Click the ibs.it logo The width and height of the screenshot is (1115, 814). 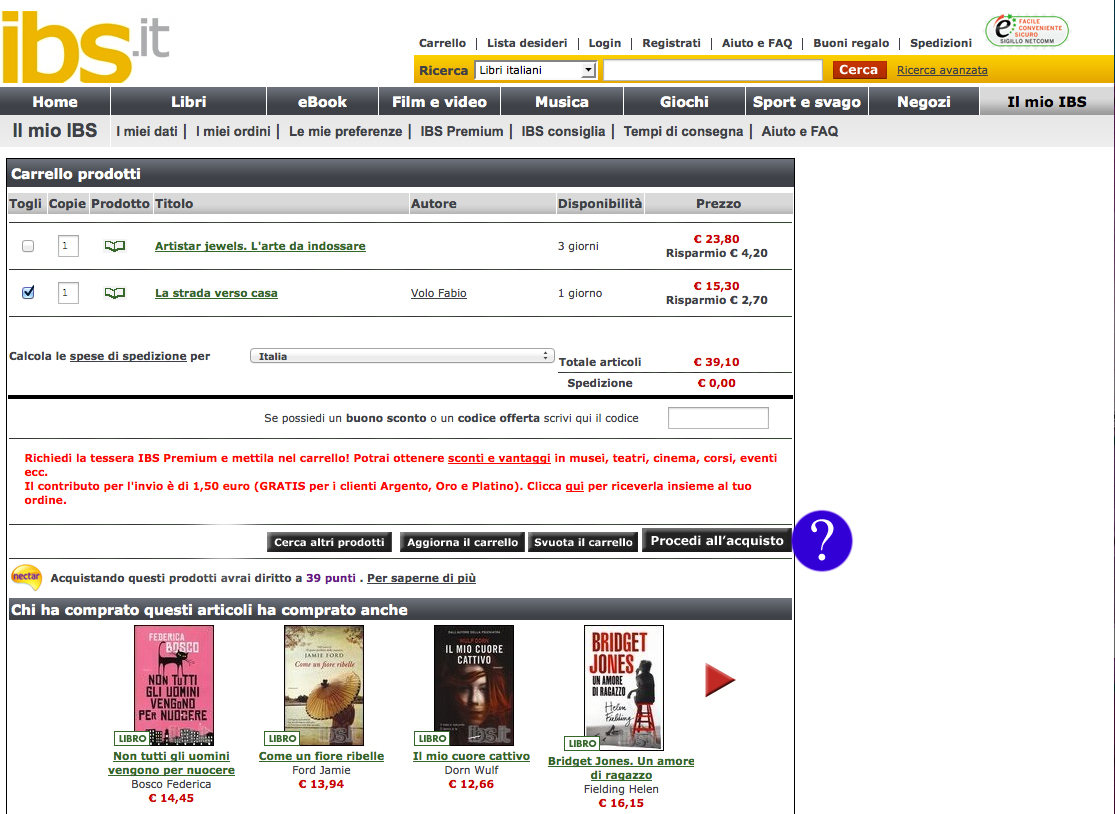click(x=85, y=47)
